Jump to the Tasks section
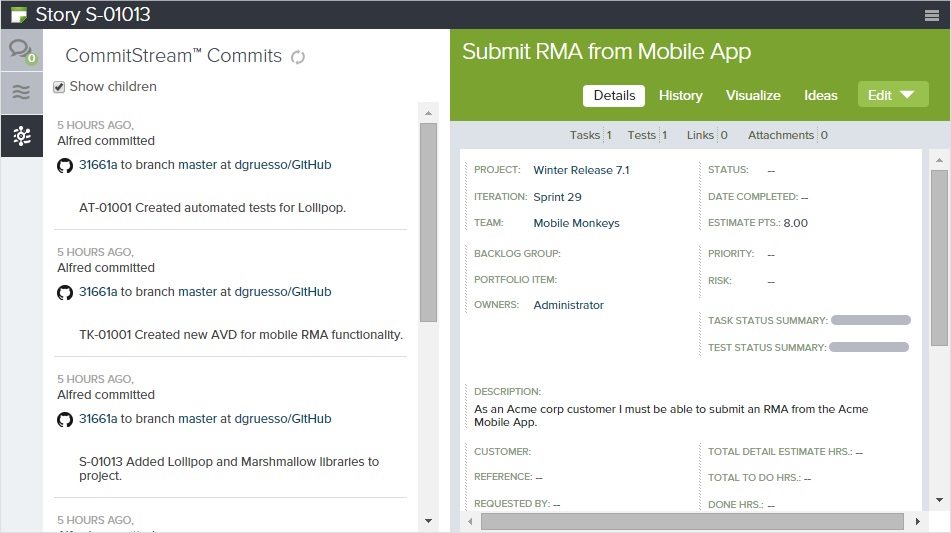The width and height of the screenshot is (951, 533). pyautogui.click(x=590, y=135)
